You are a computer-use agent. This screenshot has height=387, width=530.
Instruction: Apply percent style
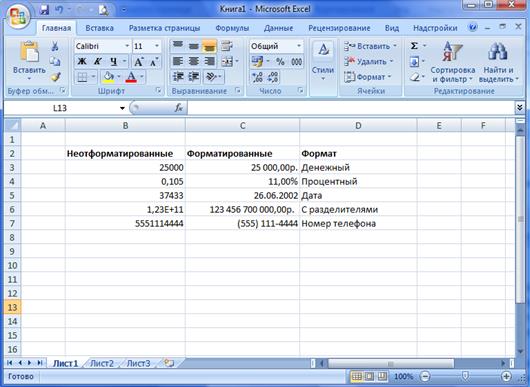point(280,62)
